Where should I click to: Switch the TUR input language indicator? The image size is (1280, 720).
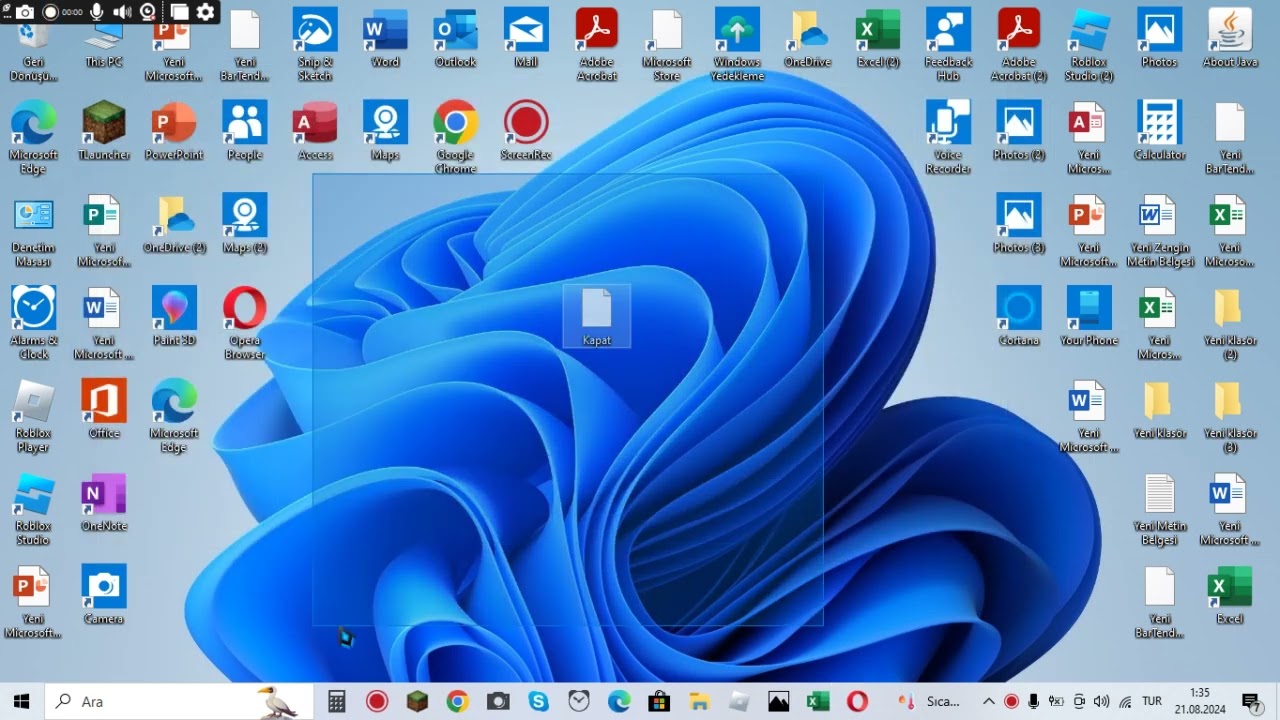point(1151,702)
